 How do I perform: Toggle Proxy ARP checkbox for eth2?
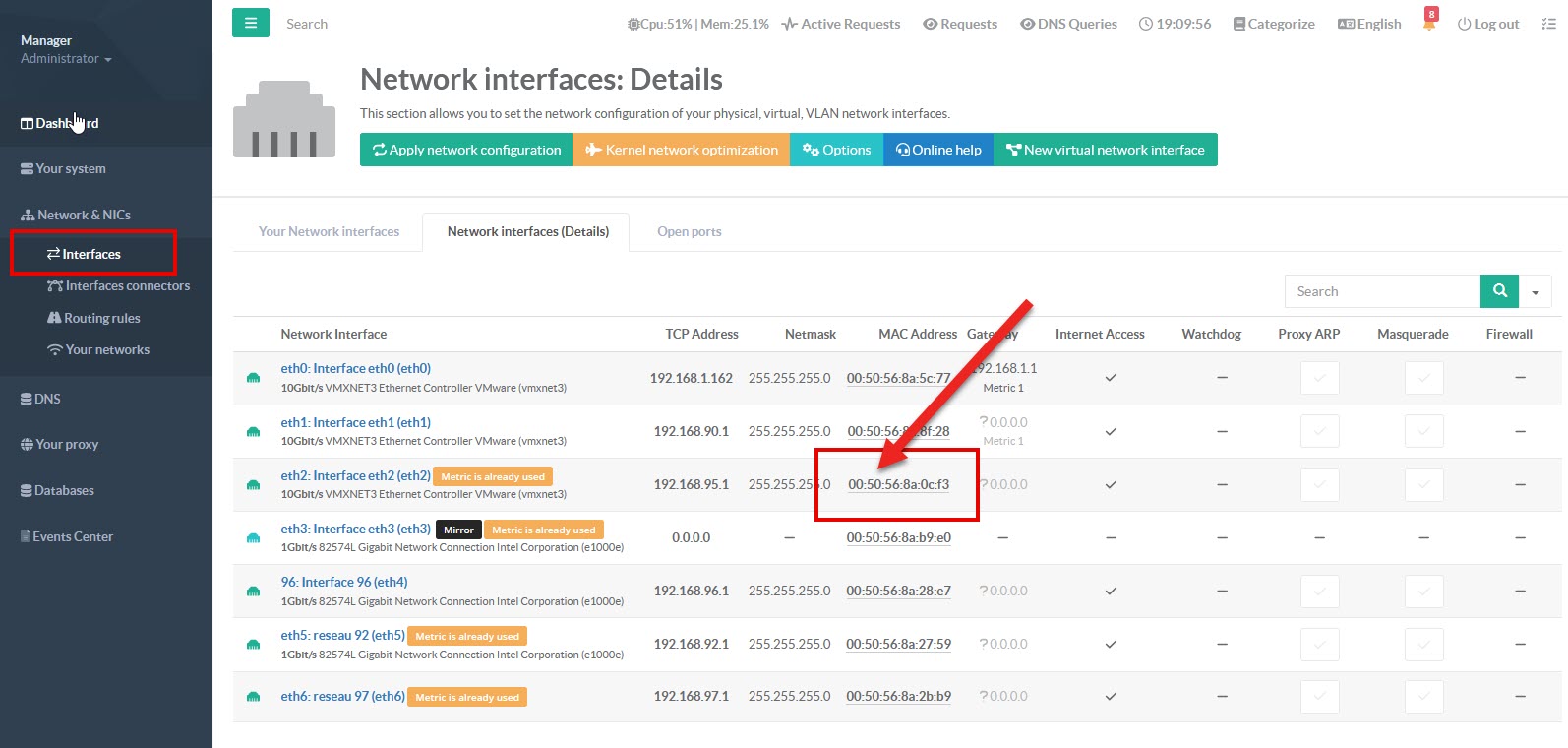click(x=1319, y=484)
